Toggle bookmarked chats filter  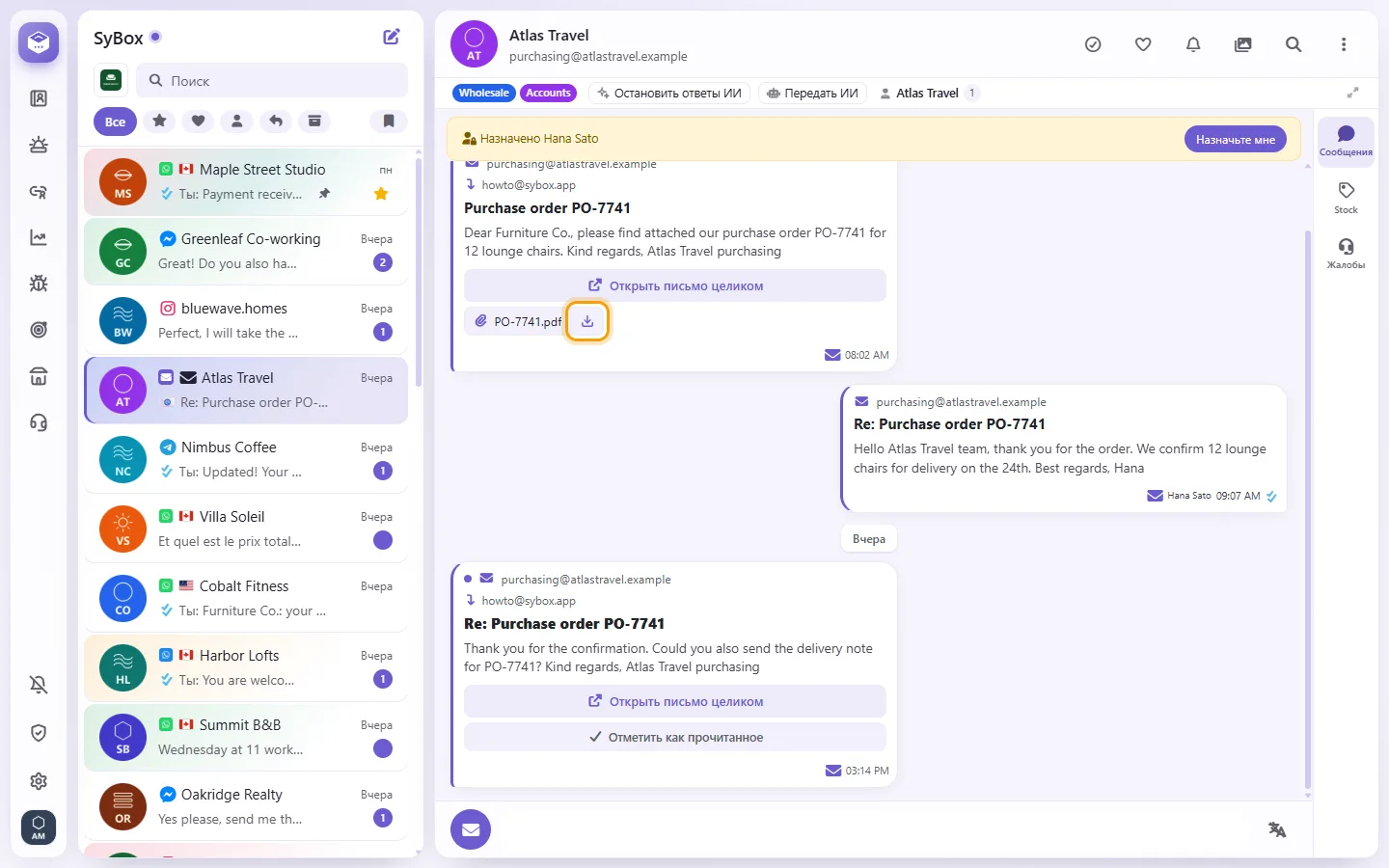pos(389,121)
